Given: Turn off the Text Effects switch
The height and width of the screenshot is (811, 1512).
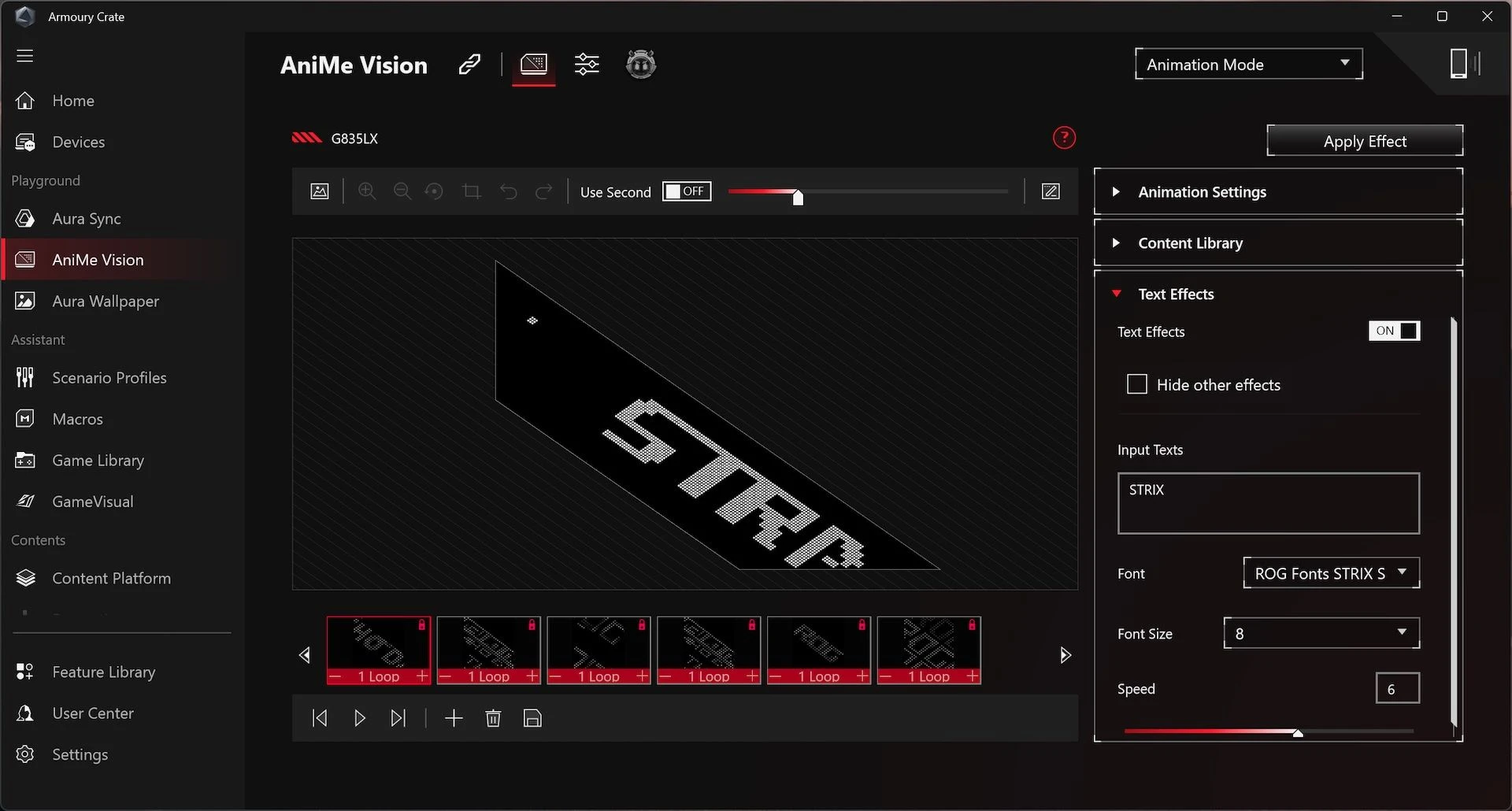Looking at the screenshot, I should tap(1394, 331).
